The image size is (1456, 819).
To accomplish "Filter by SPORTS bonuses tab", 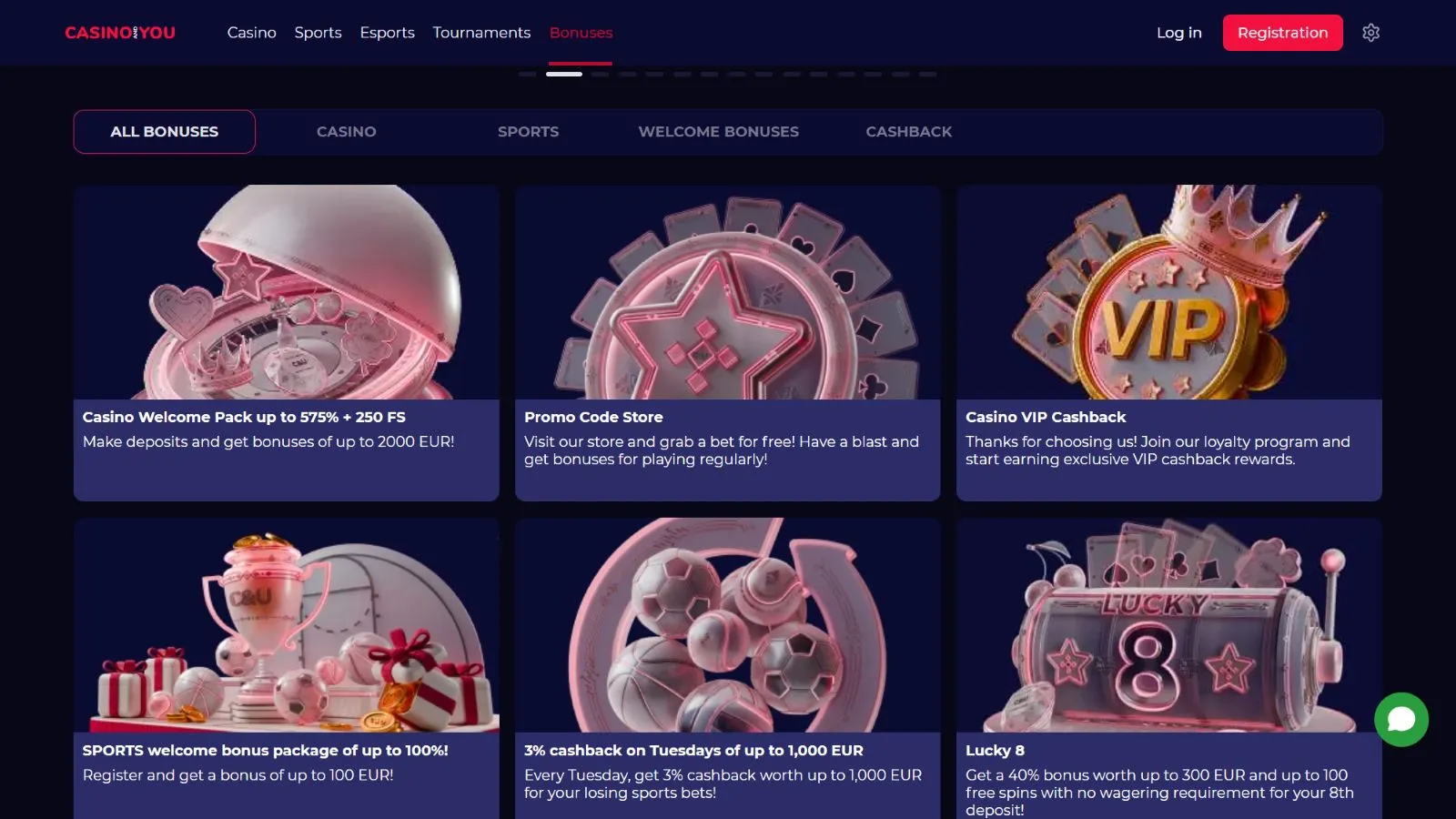I will pos(528,132).
